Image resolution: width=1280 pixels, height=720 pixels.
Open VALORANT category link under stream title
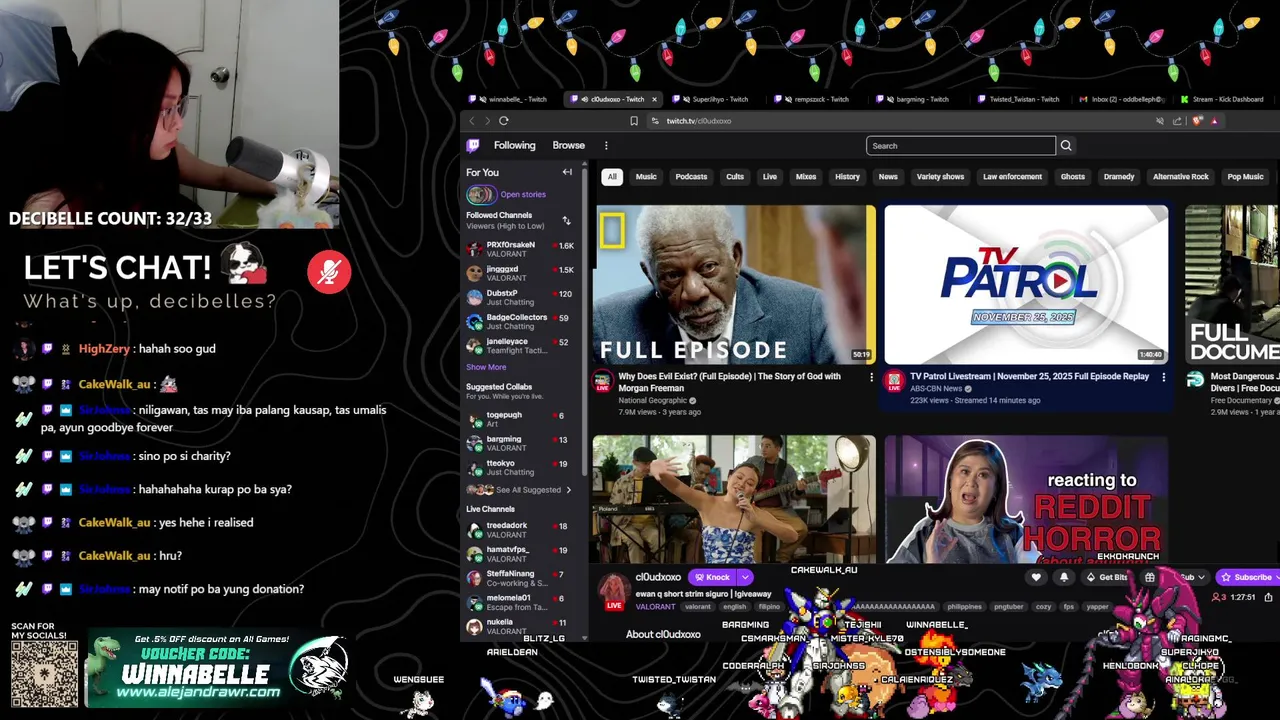(x=655, y=607)
